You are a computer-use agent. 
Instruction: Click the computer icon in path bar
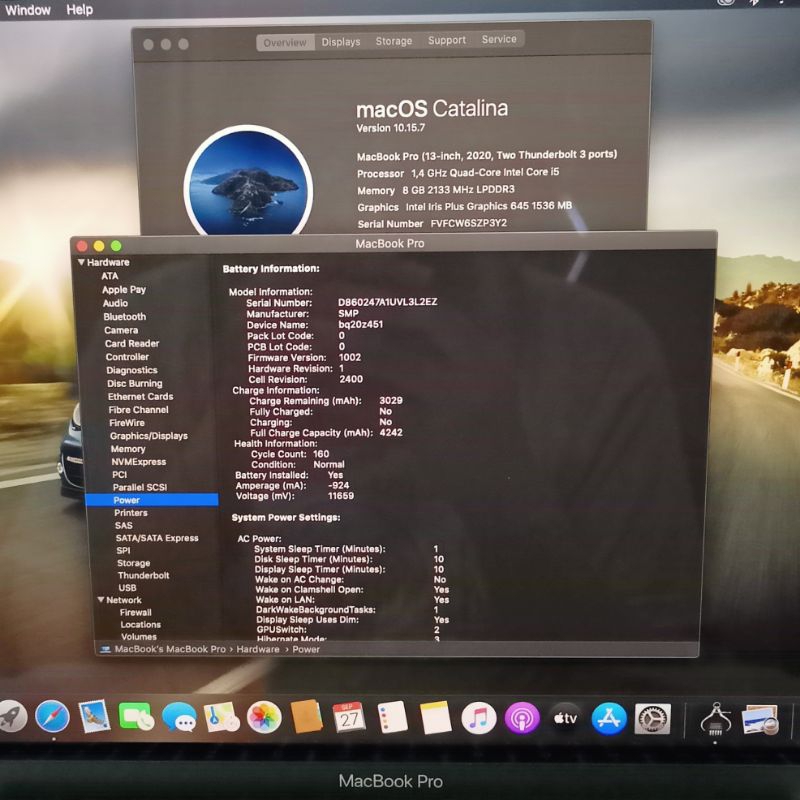(x=106, y=649)
